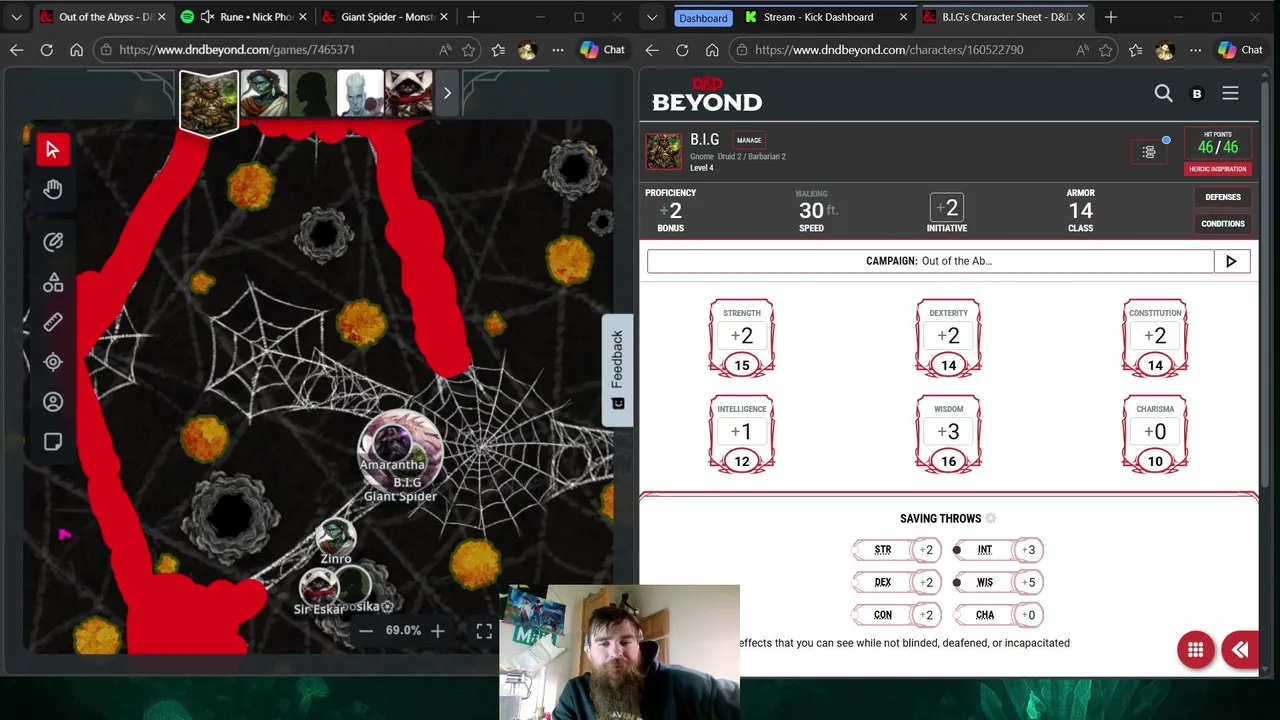This screenshot has height=720, width=1280.
Task: Select the draw pencil tool
Action: point(52,242)
